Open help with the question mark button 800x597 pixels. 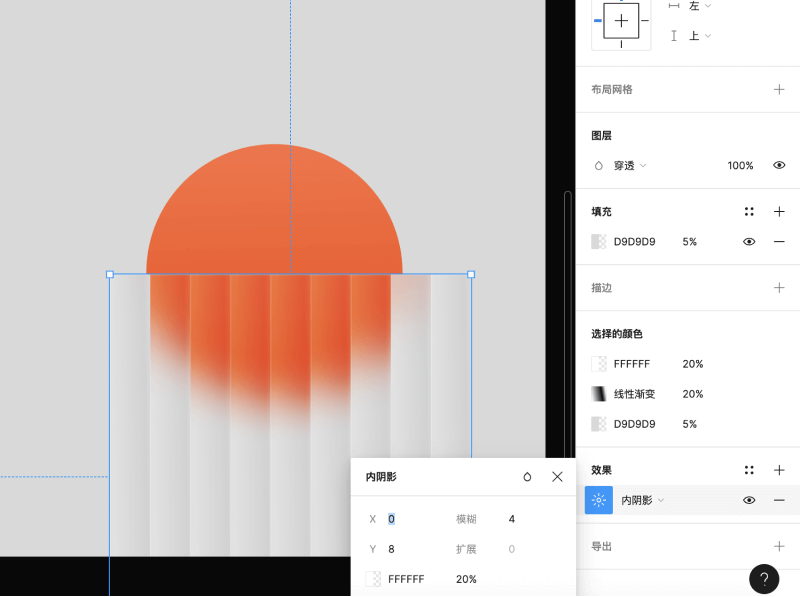tap(765, 579)
